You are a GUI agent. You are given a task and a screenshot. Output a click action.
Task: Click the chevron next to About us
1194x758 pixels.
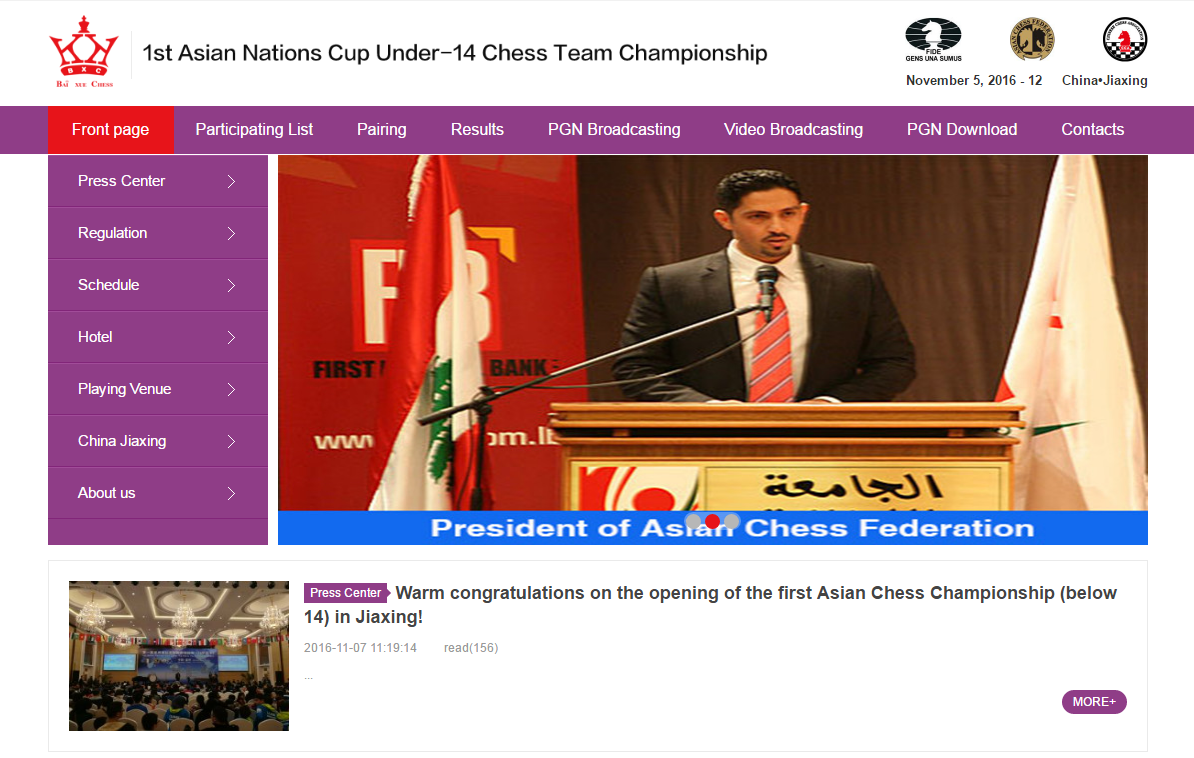tap(231, 493)
